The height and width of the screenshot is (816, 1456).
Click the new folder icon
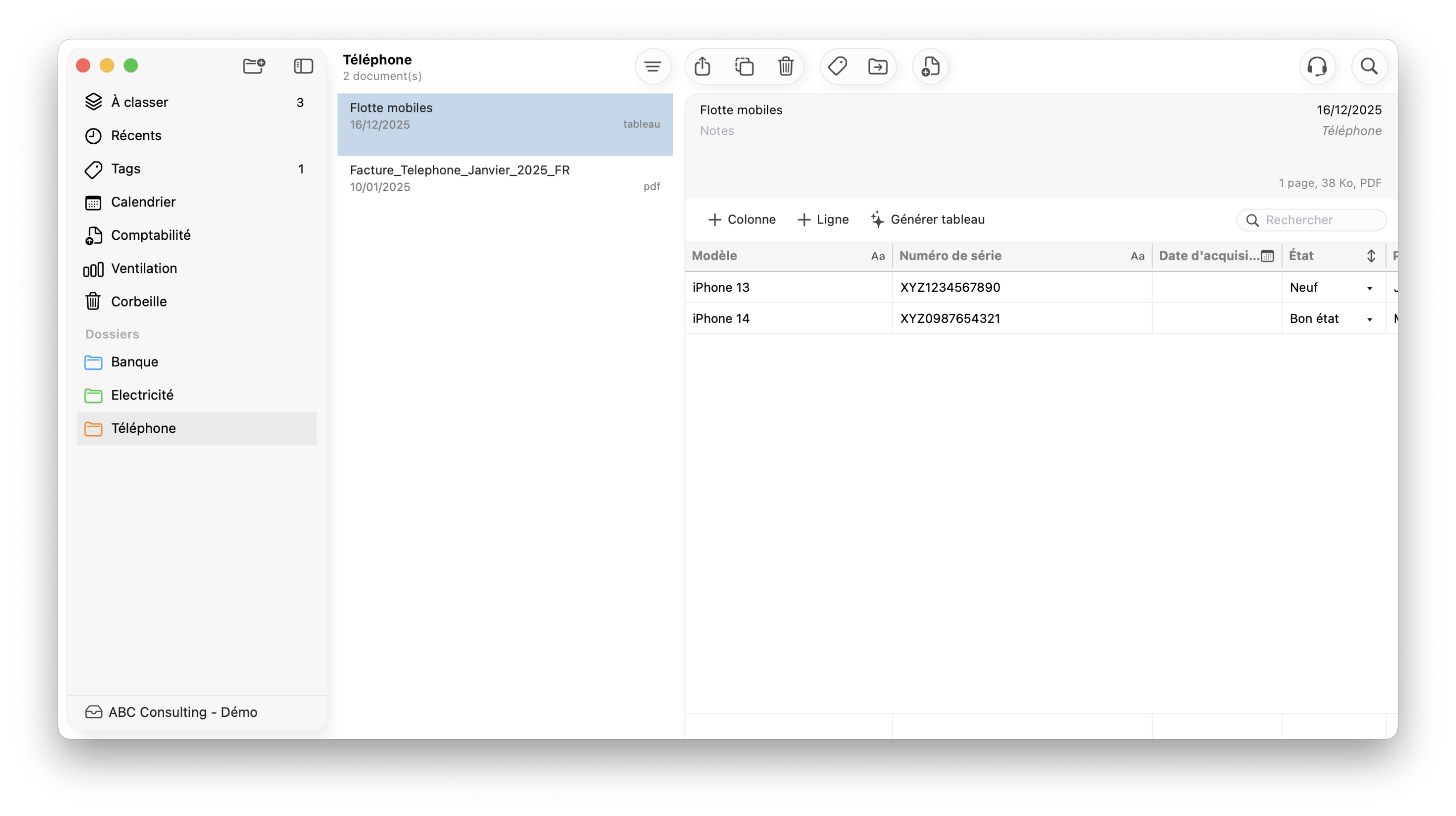[x=254, y=66]
